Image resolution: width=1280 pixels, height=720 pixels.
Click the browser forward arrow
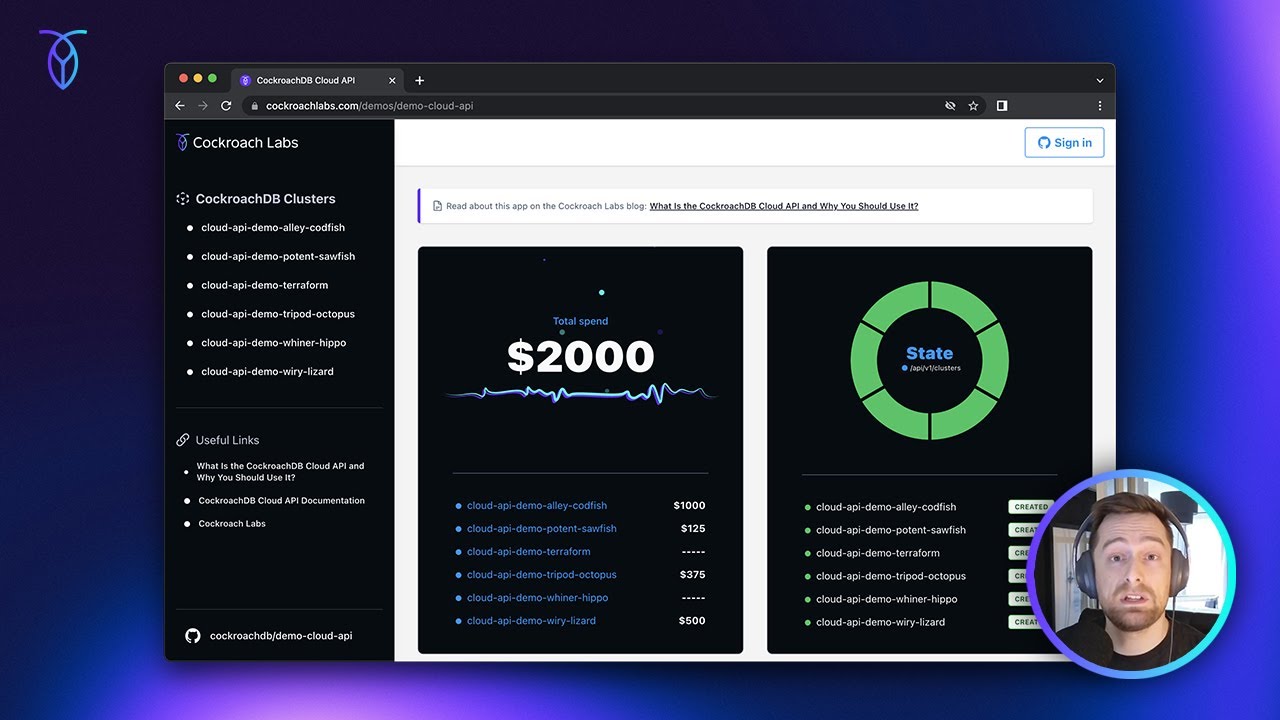pyautogui.click(x=203, y=106)
